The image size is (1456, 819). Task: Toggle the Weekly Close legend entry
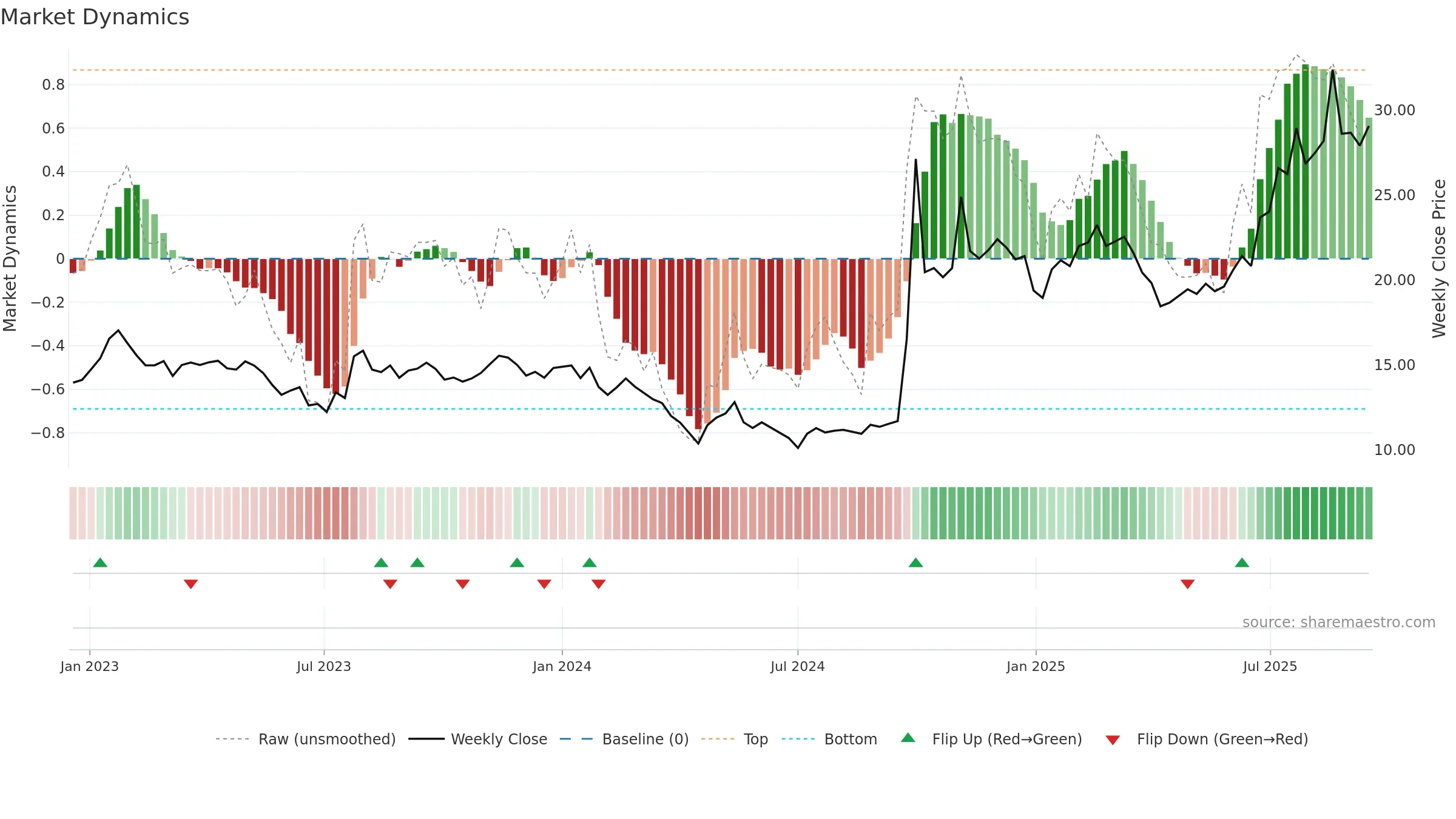coord(478,739)
